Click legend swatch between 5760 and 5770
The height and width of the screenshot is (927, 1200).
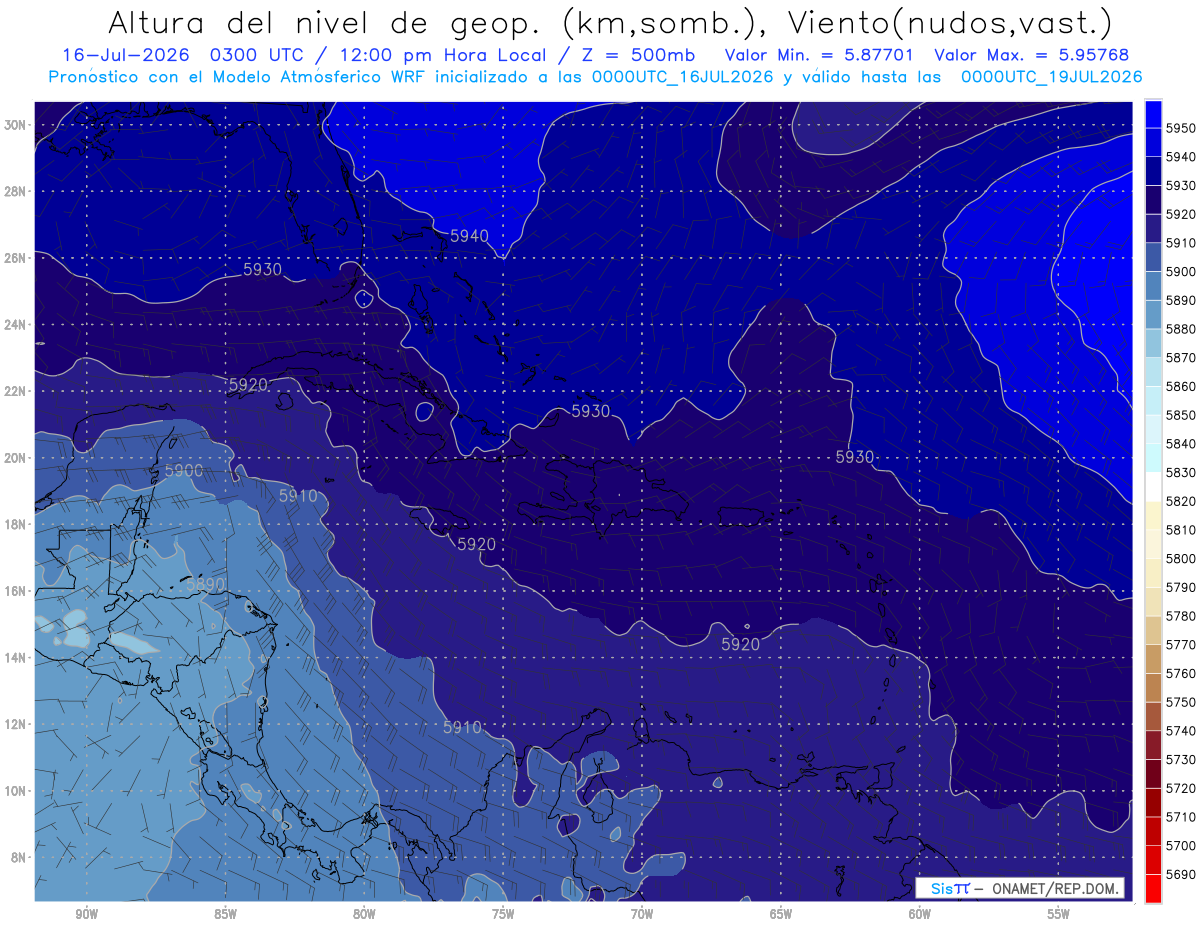click(1153, 659)
